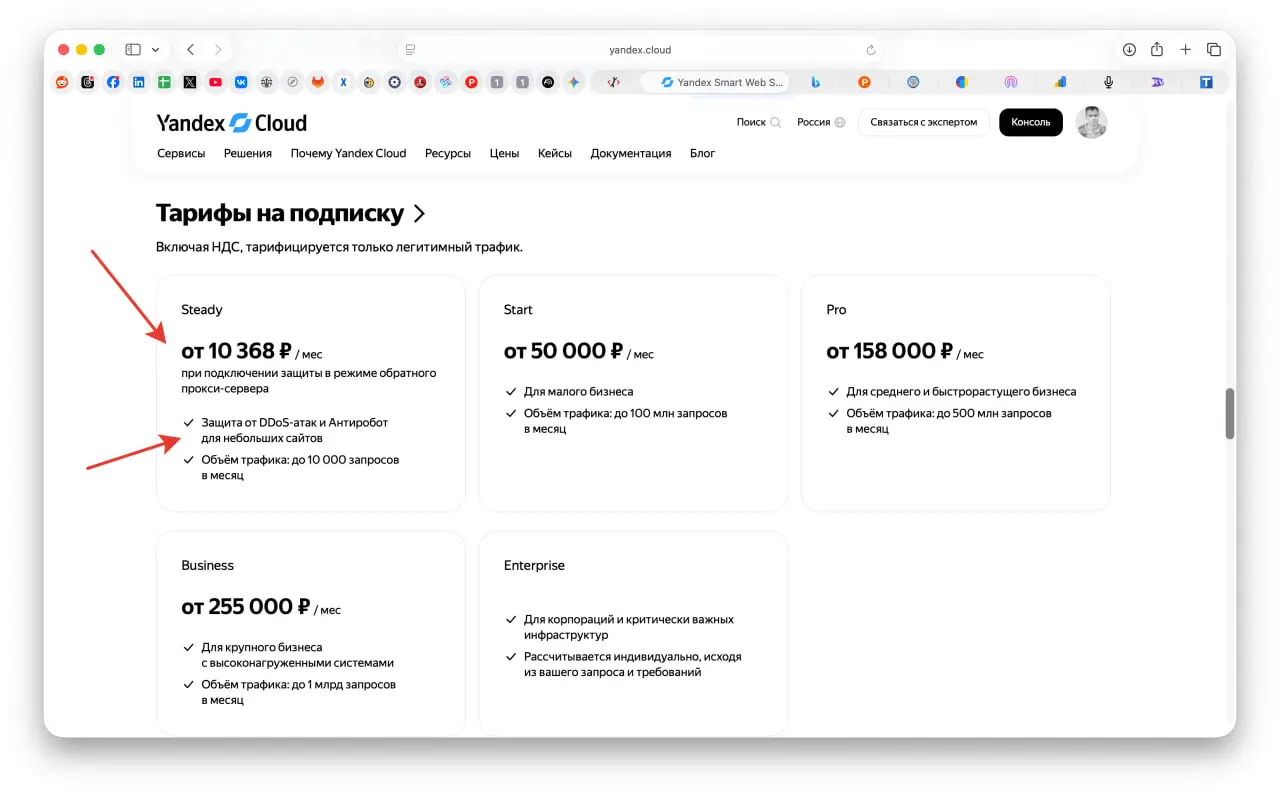Open the Bing tab
This screenshot has height=795, width=1280.
tap(816, 83)
